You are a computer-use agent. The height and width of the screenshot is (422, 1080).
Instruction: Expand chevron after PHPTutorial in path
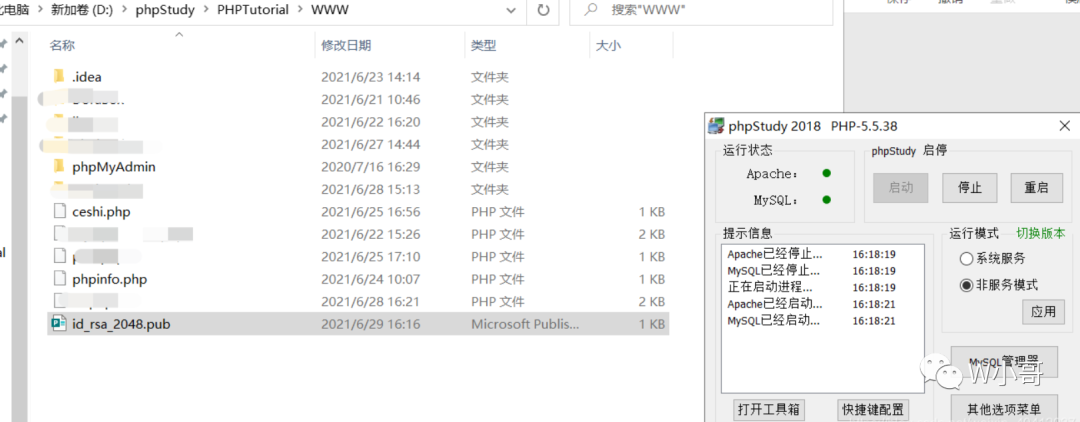pos(300,10)
